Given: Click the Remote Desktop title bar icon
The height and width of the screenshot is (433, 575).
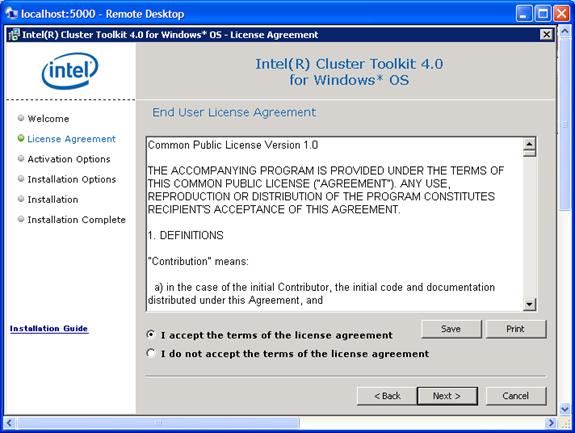Looking at the screenshot, I should point(11,14).
